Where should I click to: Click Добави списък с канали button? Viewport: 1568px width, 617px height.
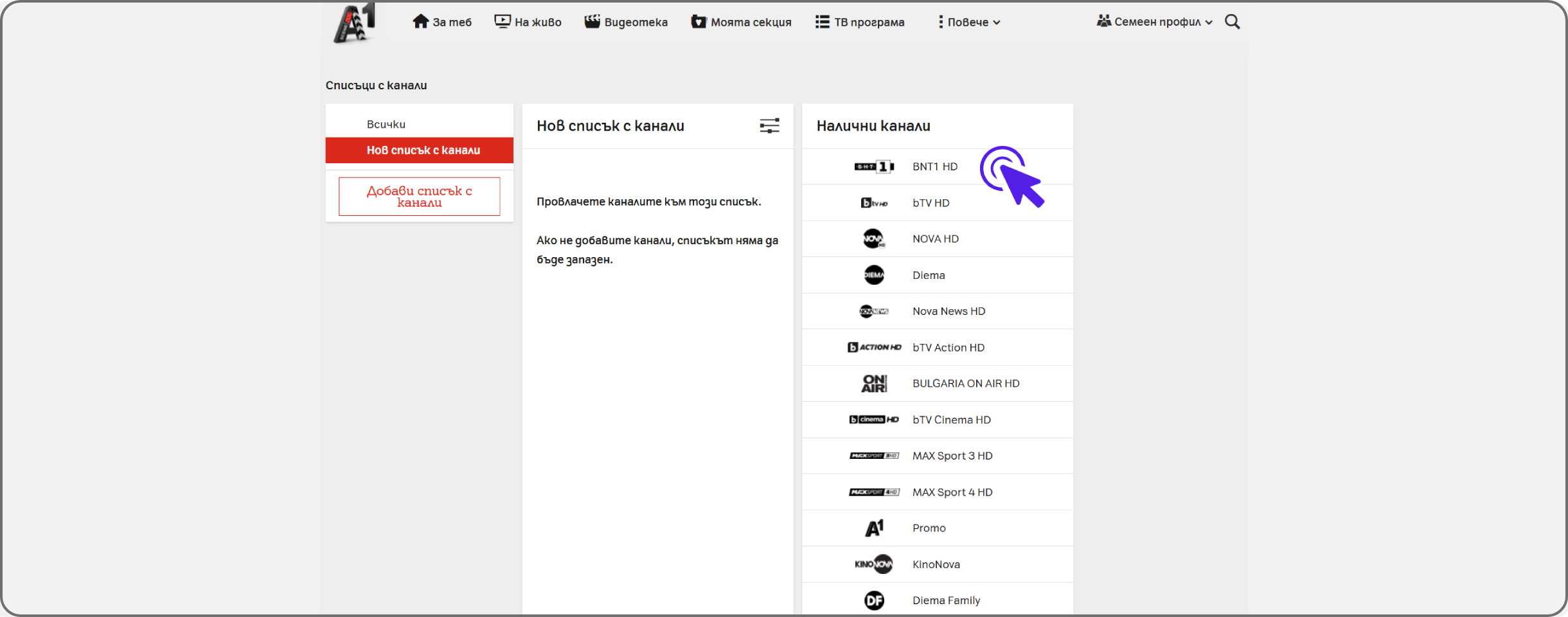[419, 197]
